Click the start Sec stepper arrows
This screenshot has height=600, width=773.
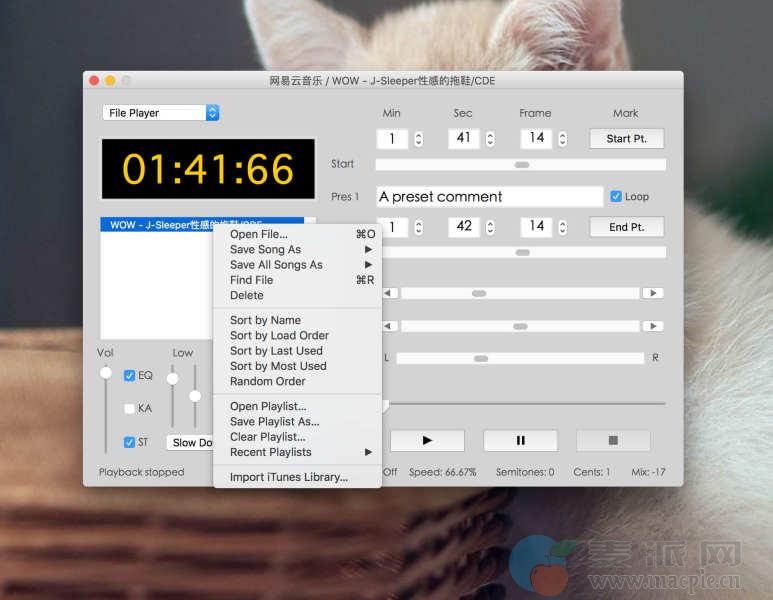[x=490, y=139]
